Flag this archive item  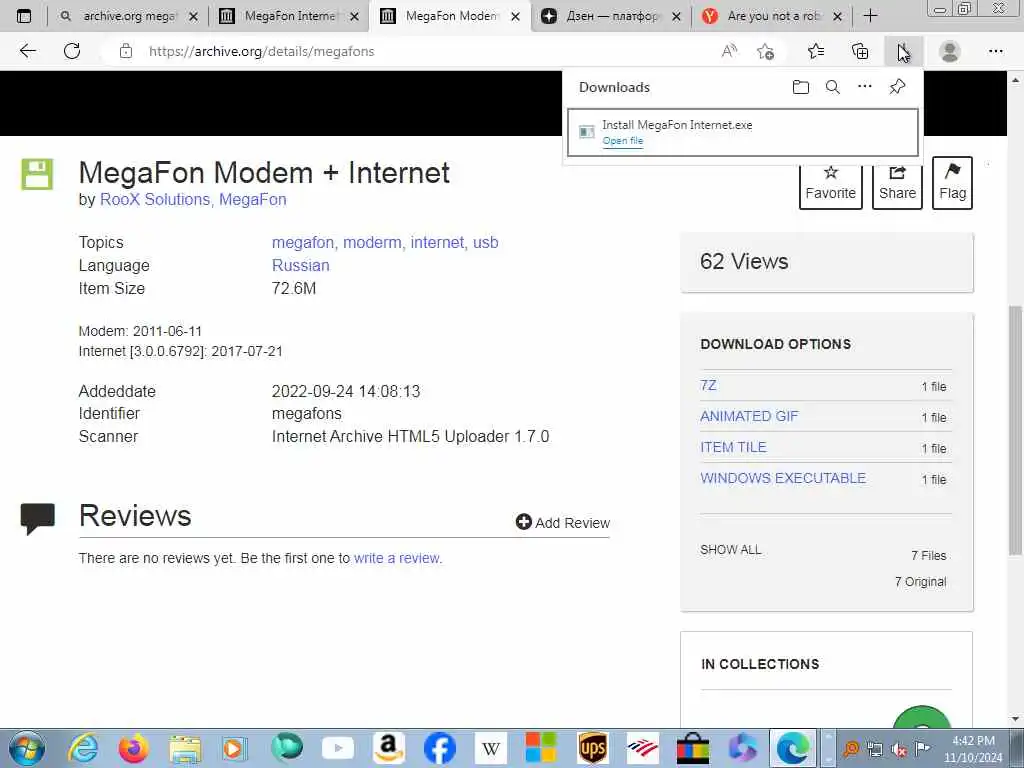point(952,183)
